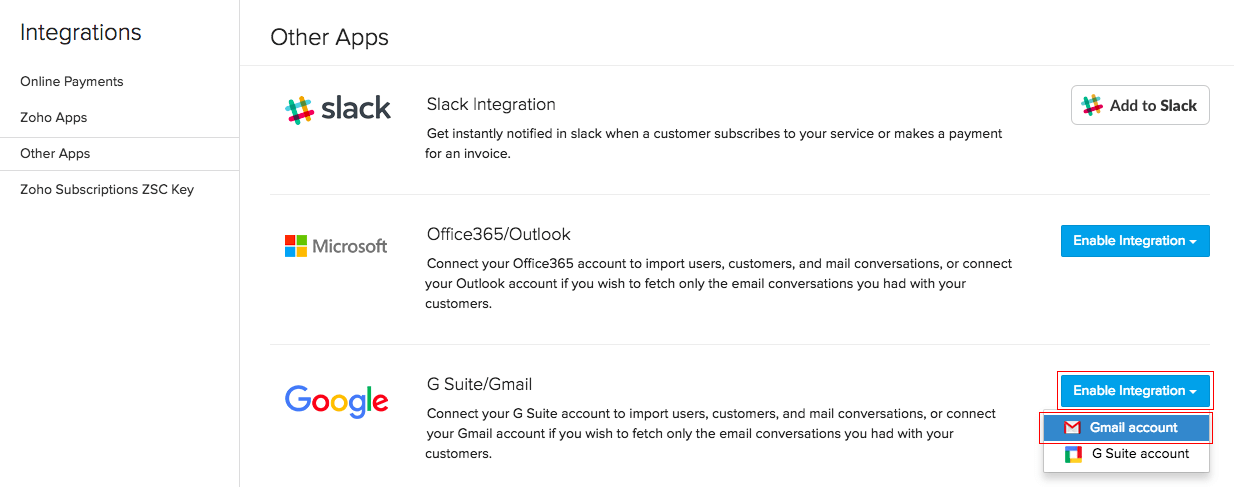Select Other Apps in the sidebar

[55, 154]
